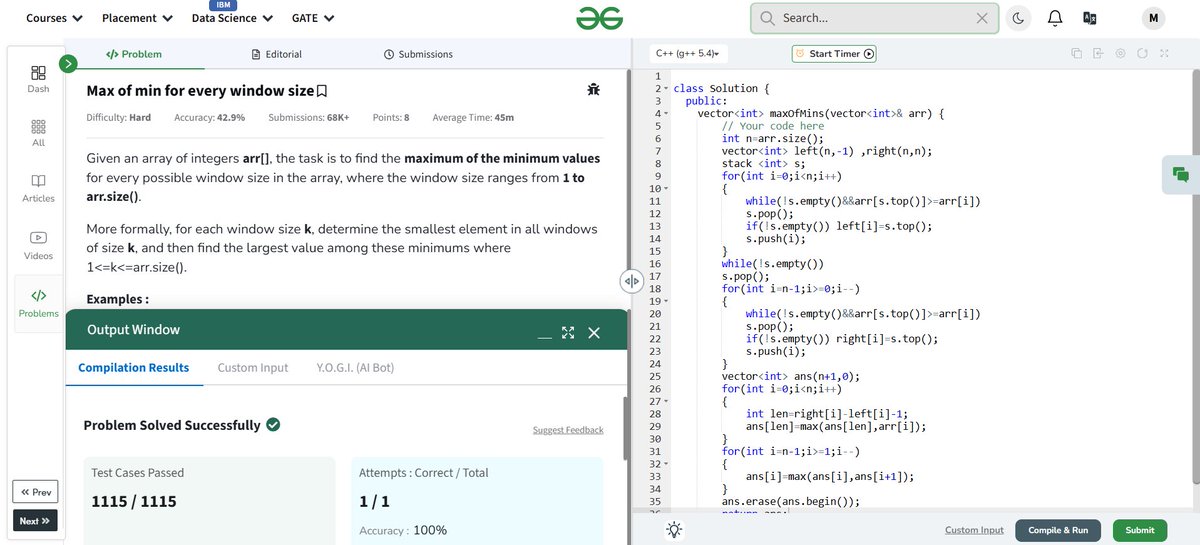Click the GeeksforGeeks logo
Image resolution: width=1200 pixels, height=545 pixels.
(599, 18)
